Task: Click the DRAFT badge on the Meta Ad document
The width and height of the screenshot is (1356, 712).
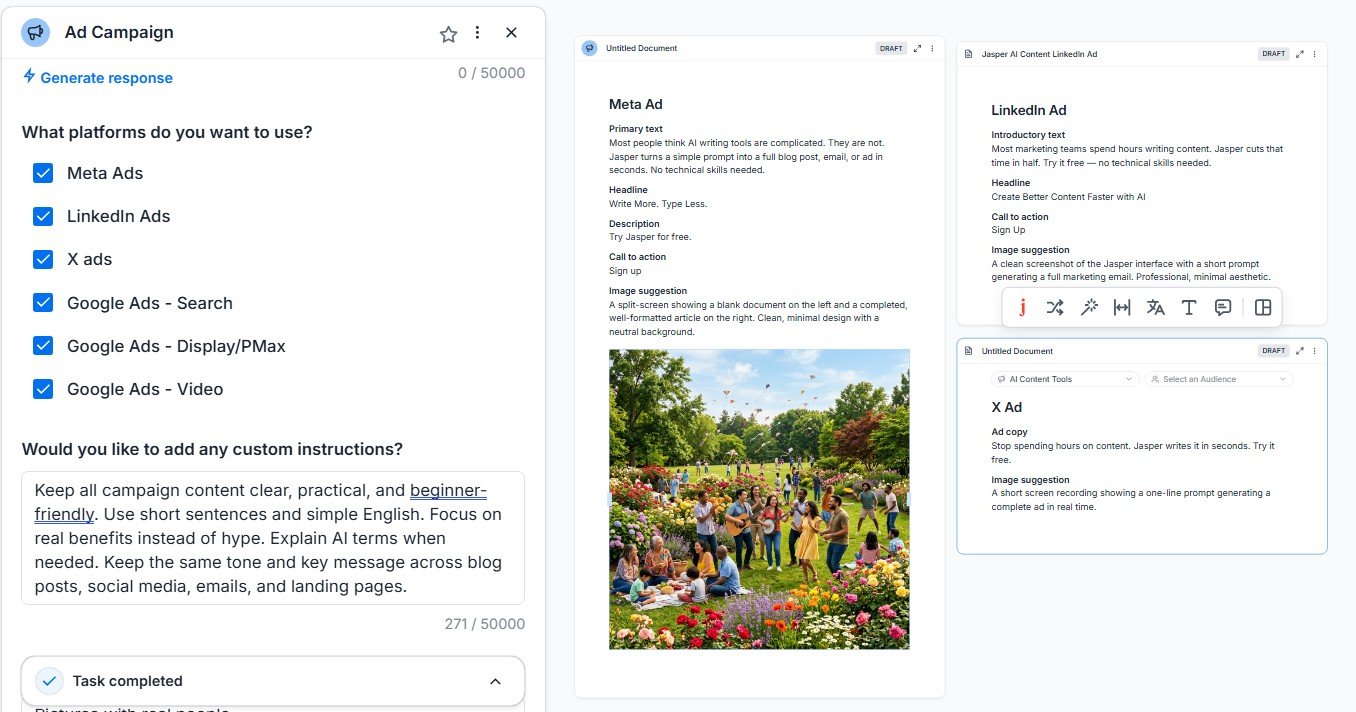Action: click(x=891, y=48)
